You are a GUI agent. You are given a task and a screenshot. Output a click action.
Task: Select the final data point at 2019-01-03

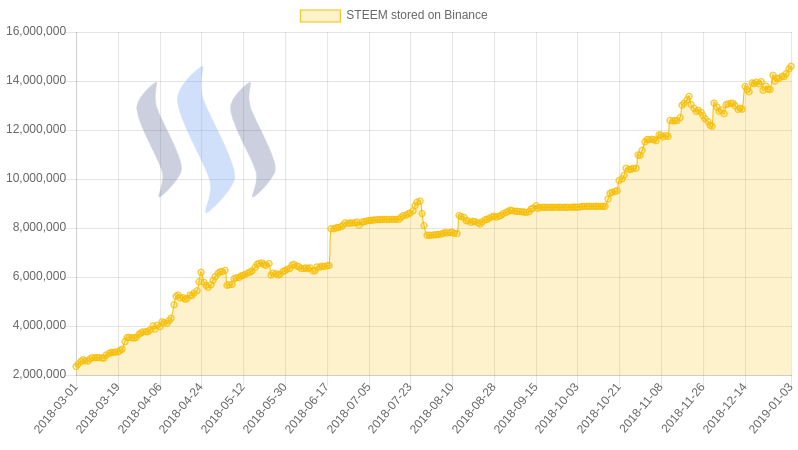click(791, 67)
